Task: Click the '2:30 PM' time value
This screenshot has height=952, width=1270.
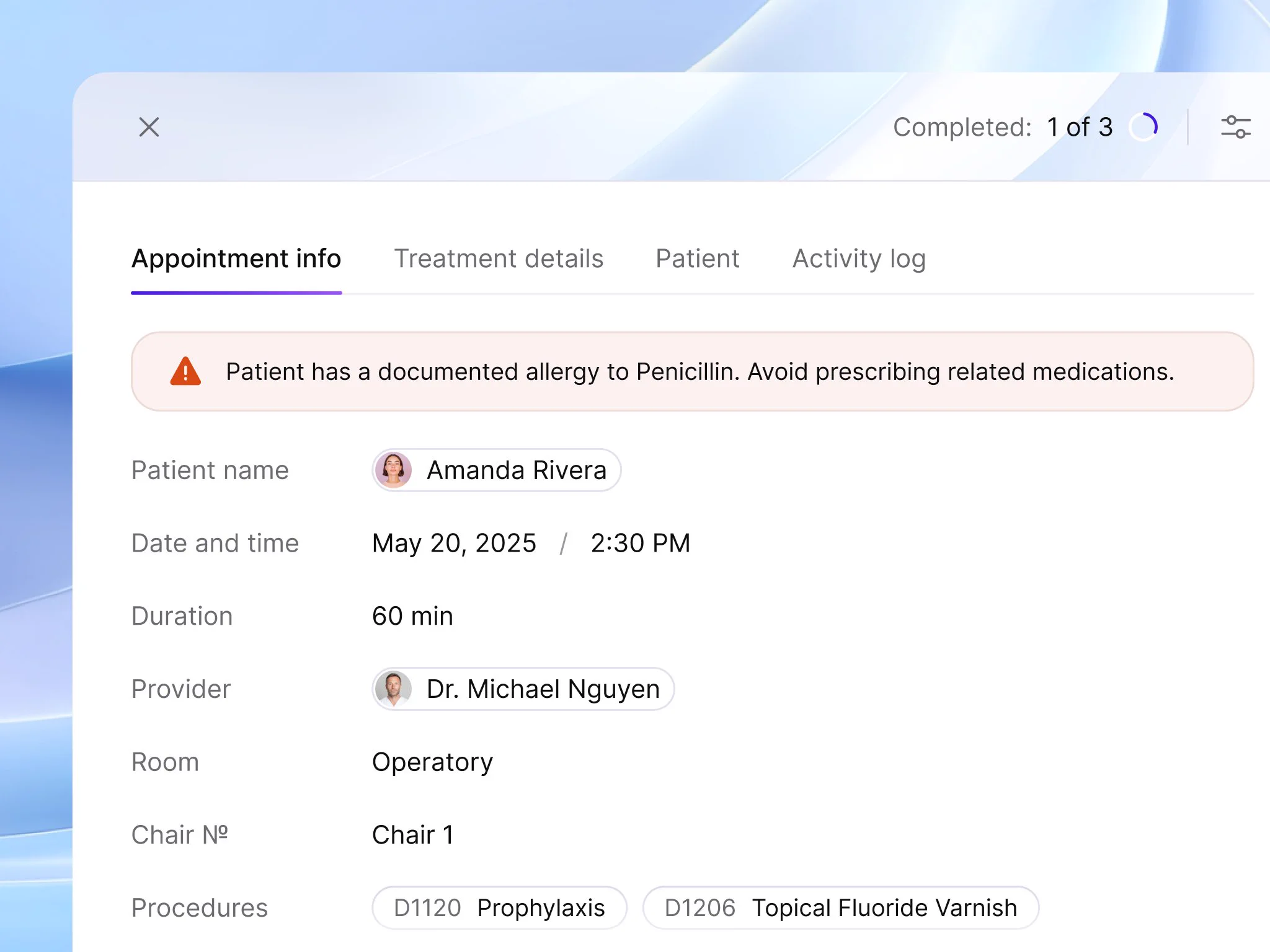Action: (x=641, y=543)
